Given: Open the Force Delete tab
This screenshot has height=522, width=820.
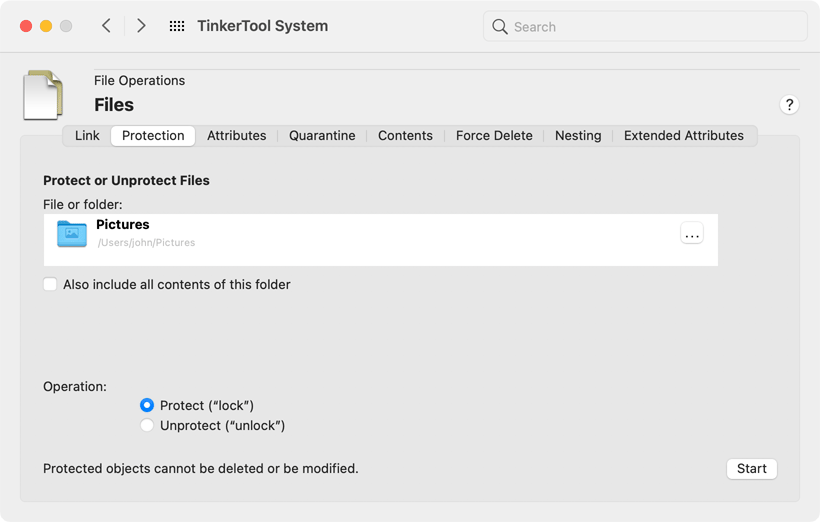Looking at the screenshot, I should 494,135.
